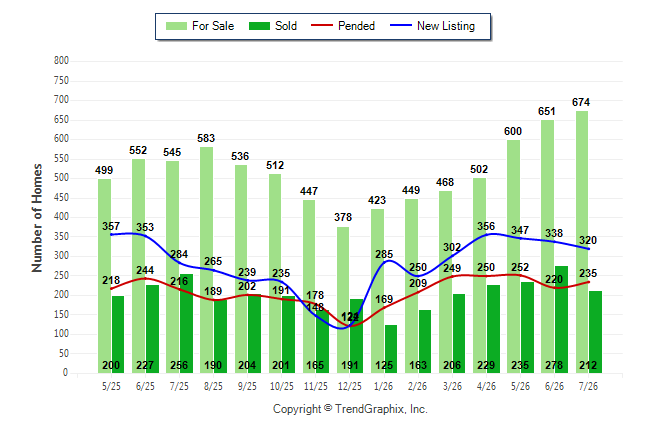Click the Sold bar labeled 278
646x434 pixels.
[562, 319]
